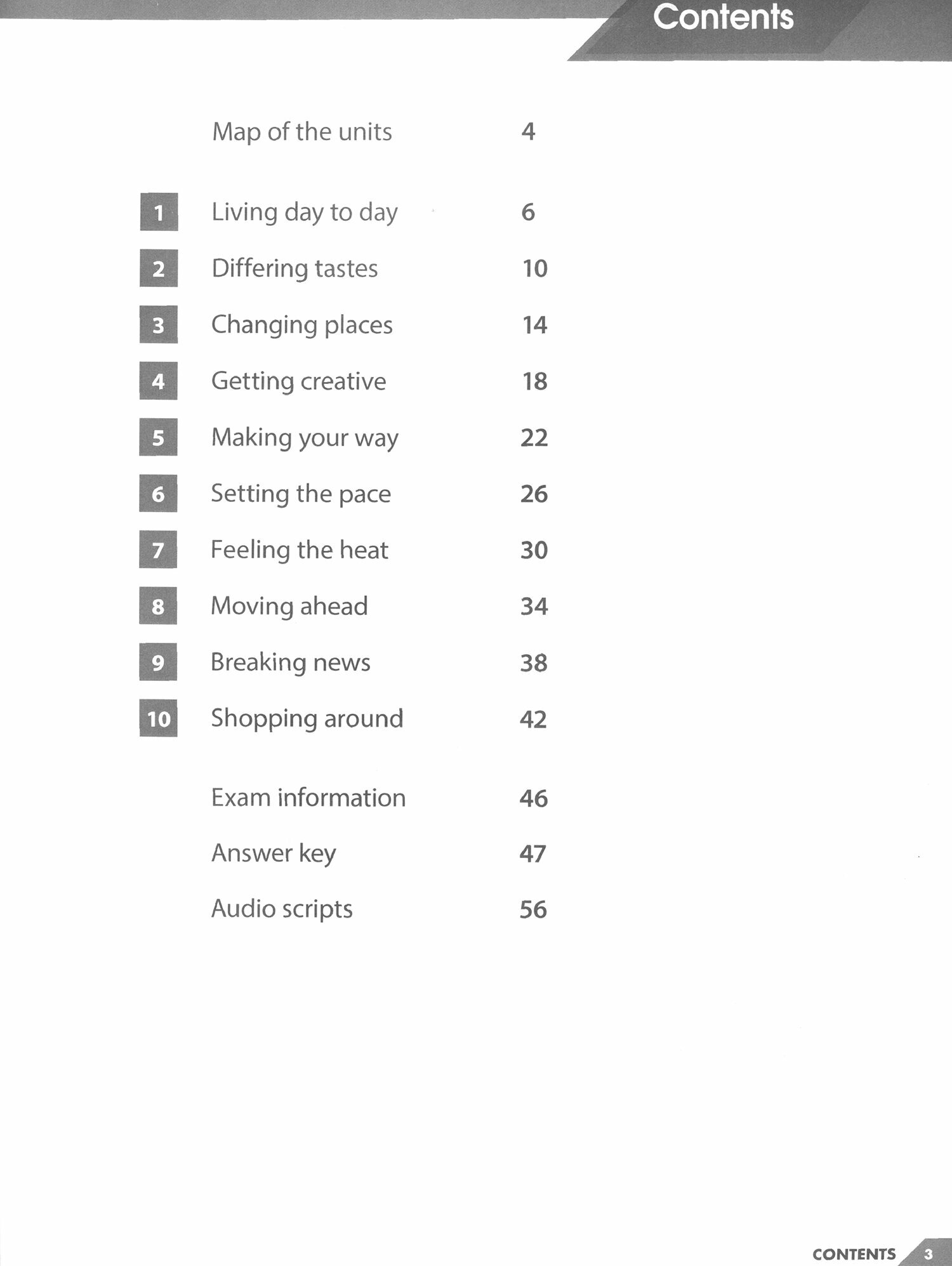Open Feeling the heat unit
The image size is (952, 1266).
click(x=299, y=550)
